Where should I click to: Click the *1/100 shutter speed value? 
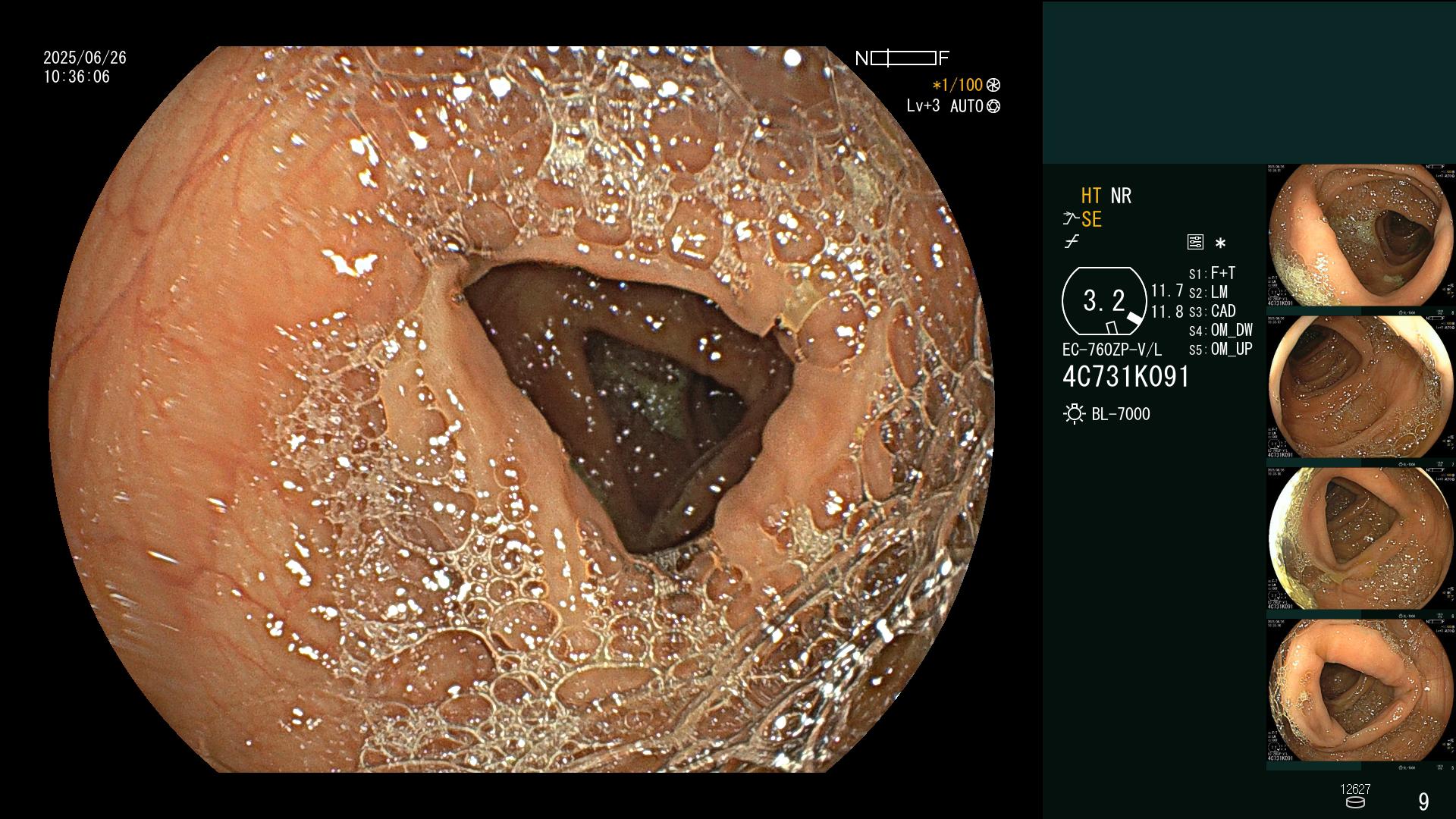pyautogui.click(x=957, y=86)
